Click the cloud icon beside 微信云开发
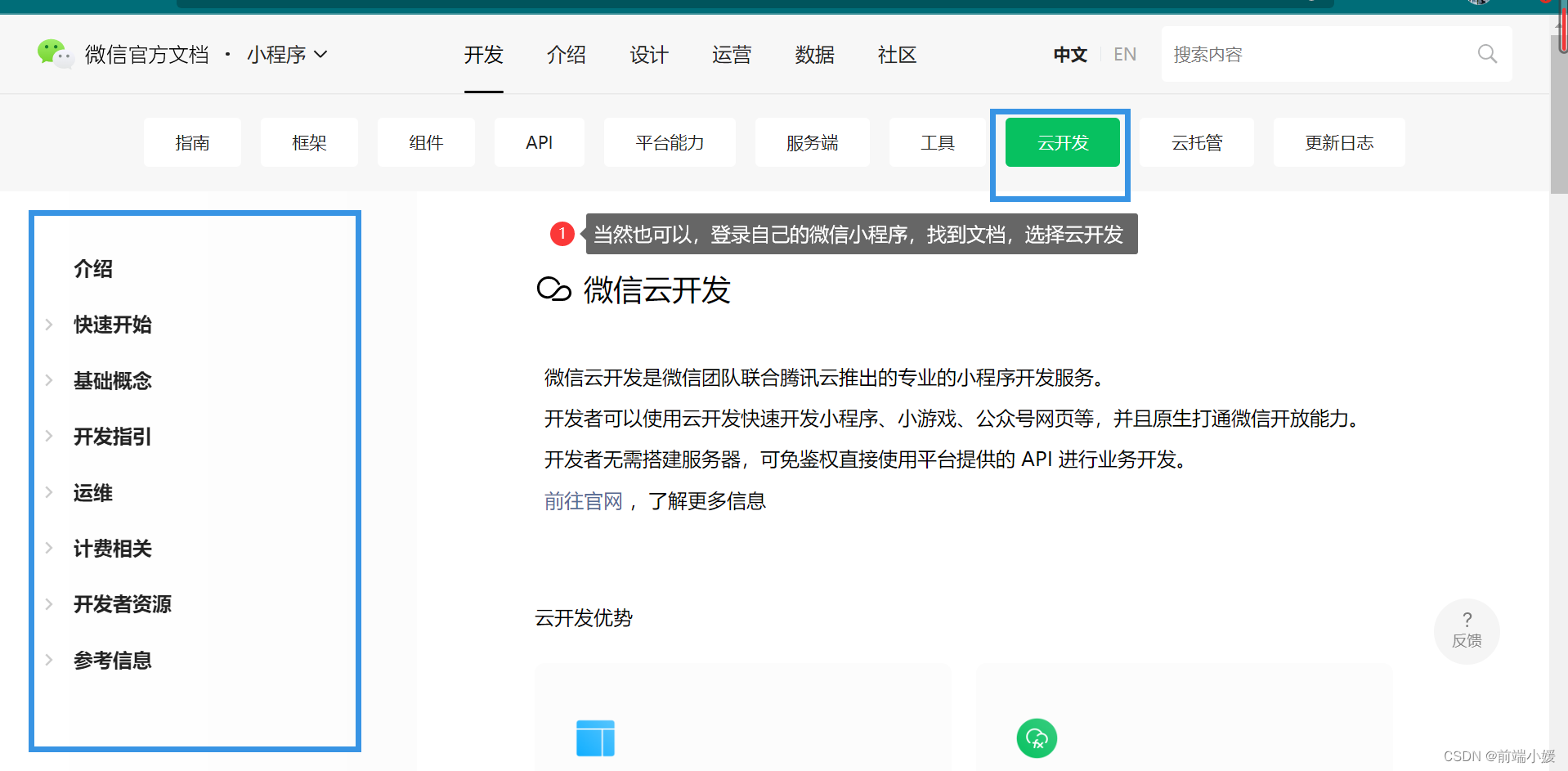Viewport: 1568px width, 771px height. [x=553, y=289]
